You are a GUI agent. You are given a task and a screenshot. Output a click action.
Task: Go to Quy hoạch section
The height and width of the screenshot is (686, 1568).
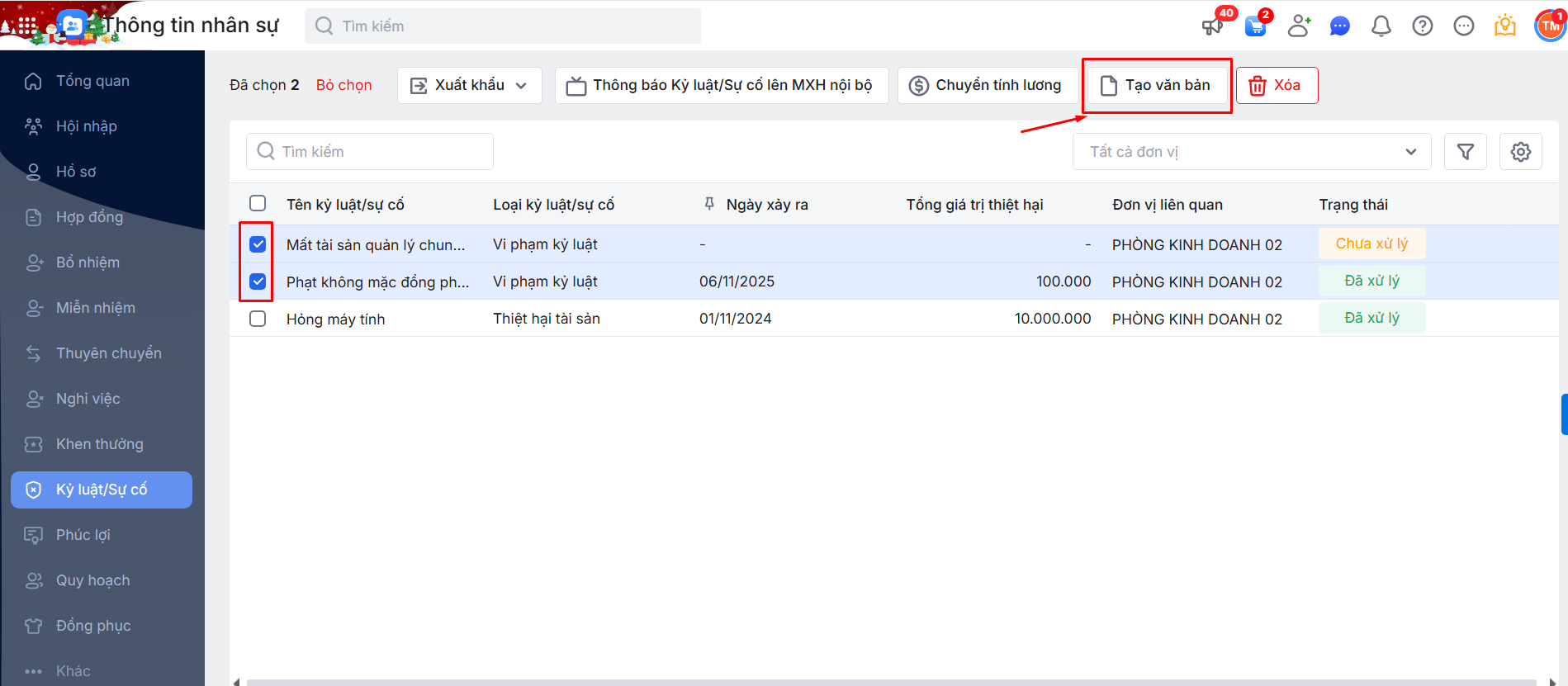pos(102,580)
